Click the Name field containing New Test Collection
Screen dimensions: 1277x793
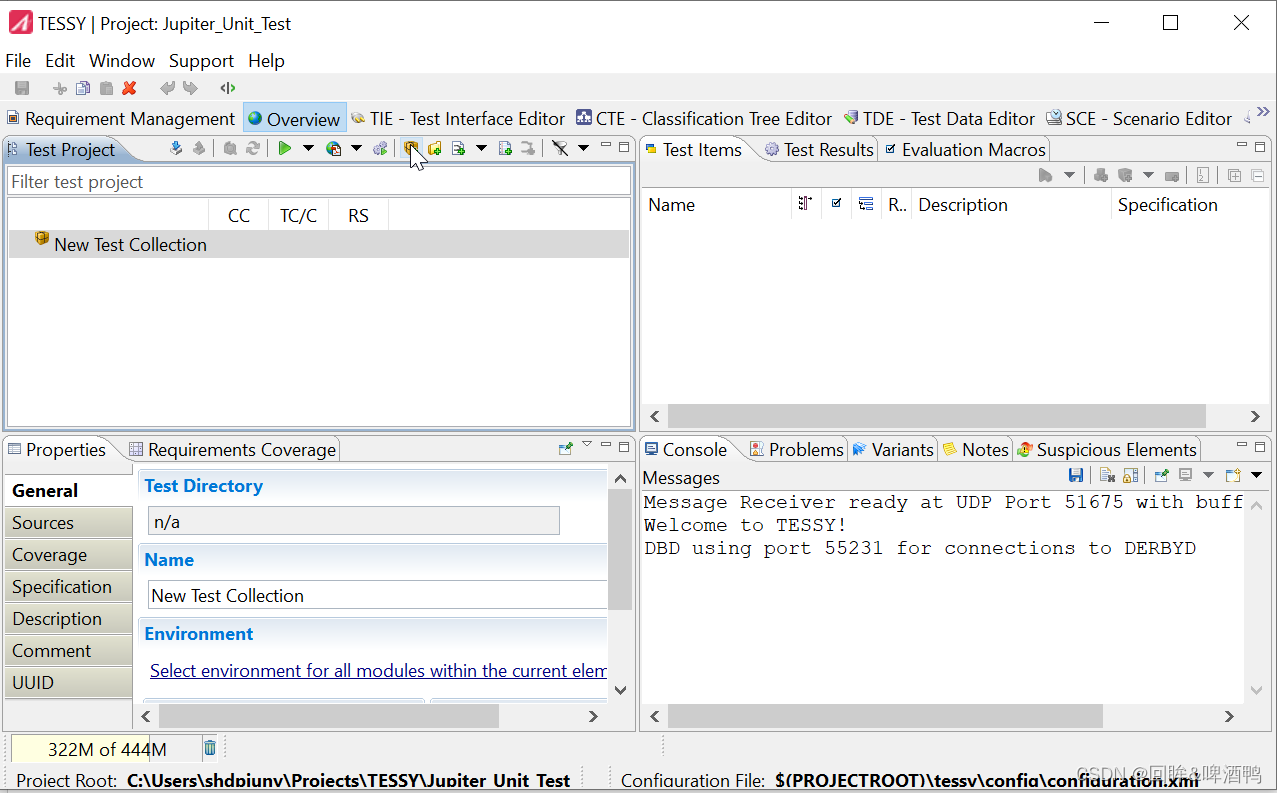click(378, 595)
